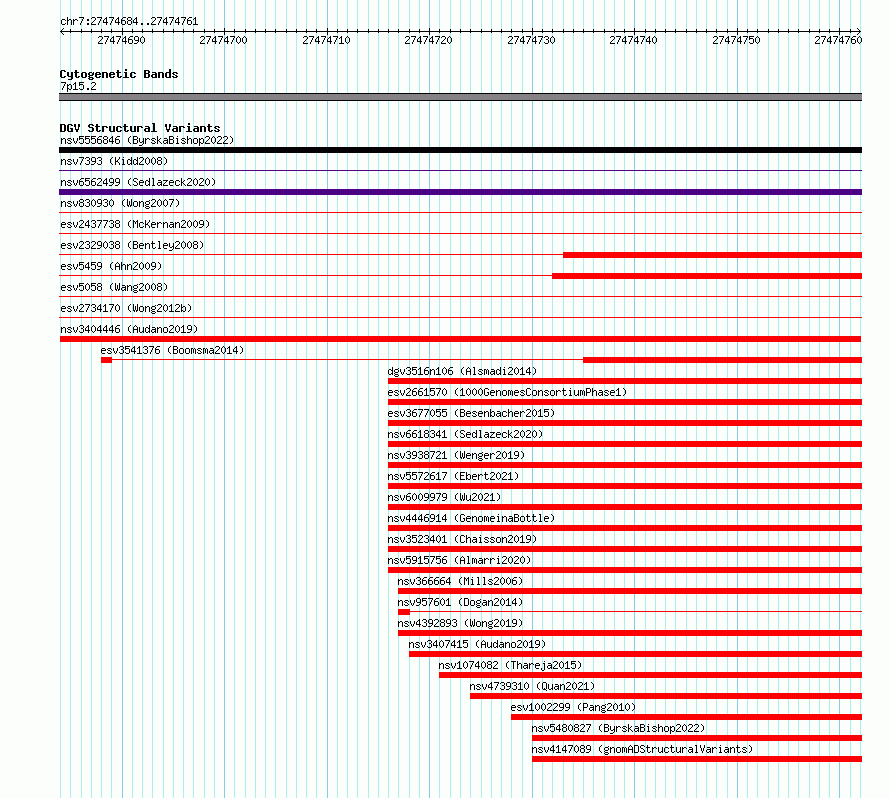Screen dimensions: 890x798
Task: Select the purple nsv6562499 variant bar
Action: click(460, 192)
